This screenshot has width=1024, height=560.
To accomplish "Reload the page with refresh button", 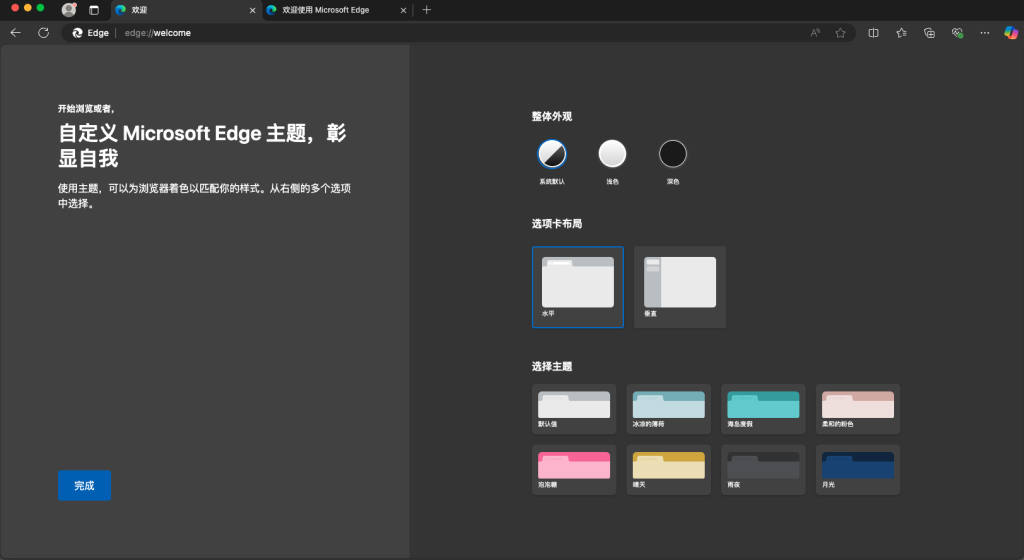I will coord(44,33).
